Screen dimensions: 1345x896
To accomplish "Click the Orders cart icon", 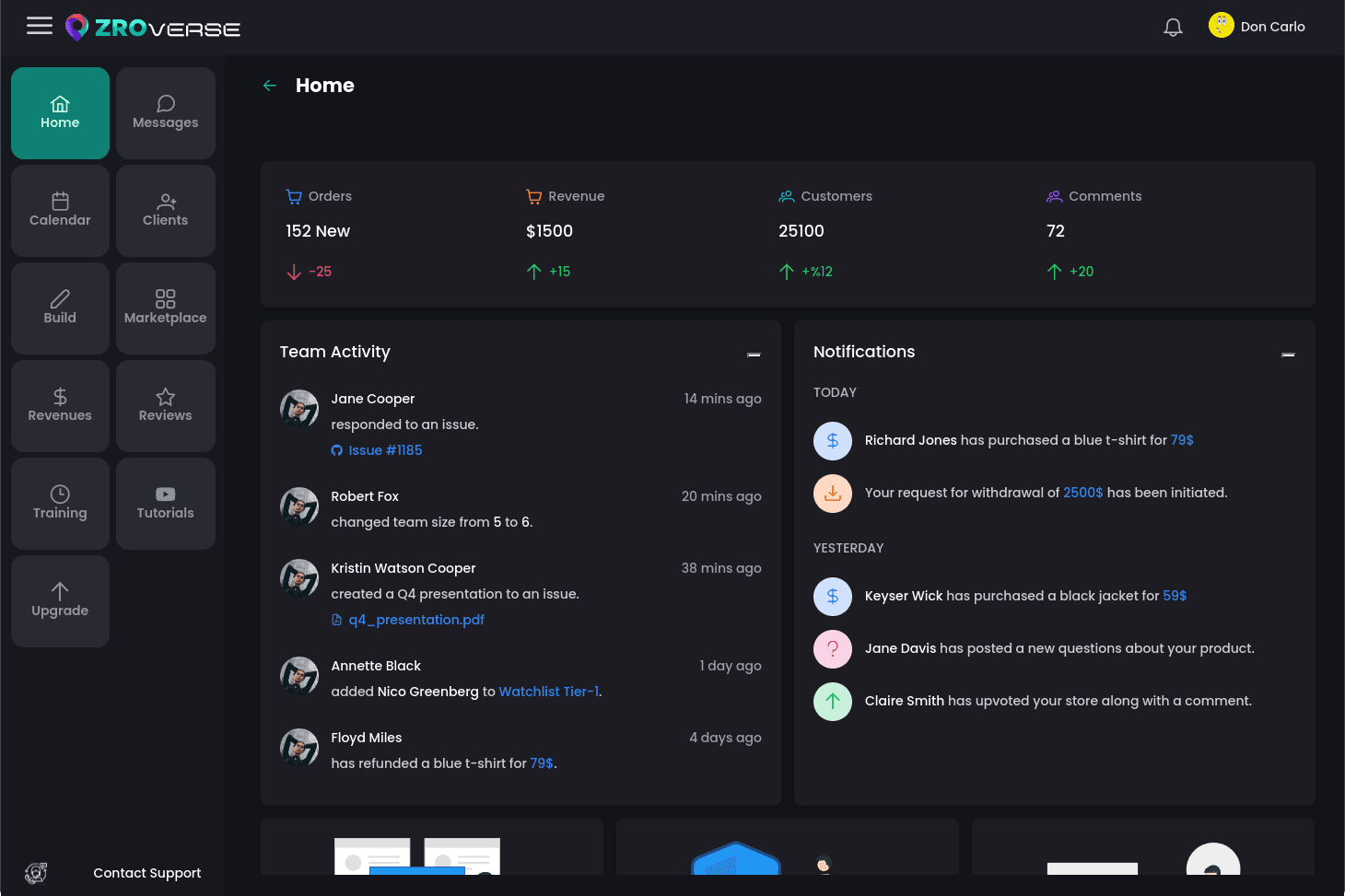I will tap(294, 196).
